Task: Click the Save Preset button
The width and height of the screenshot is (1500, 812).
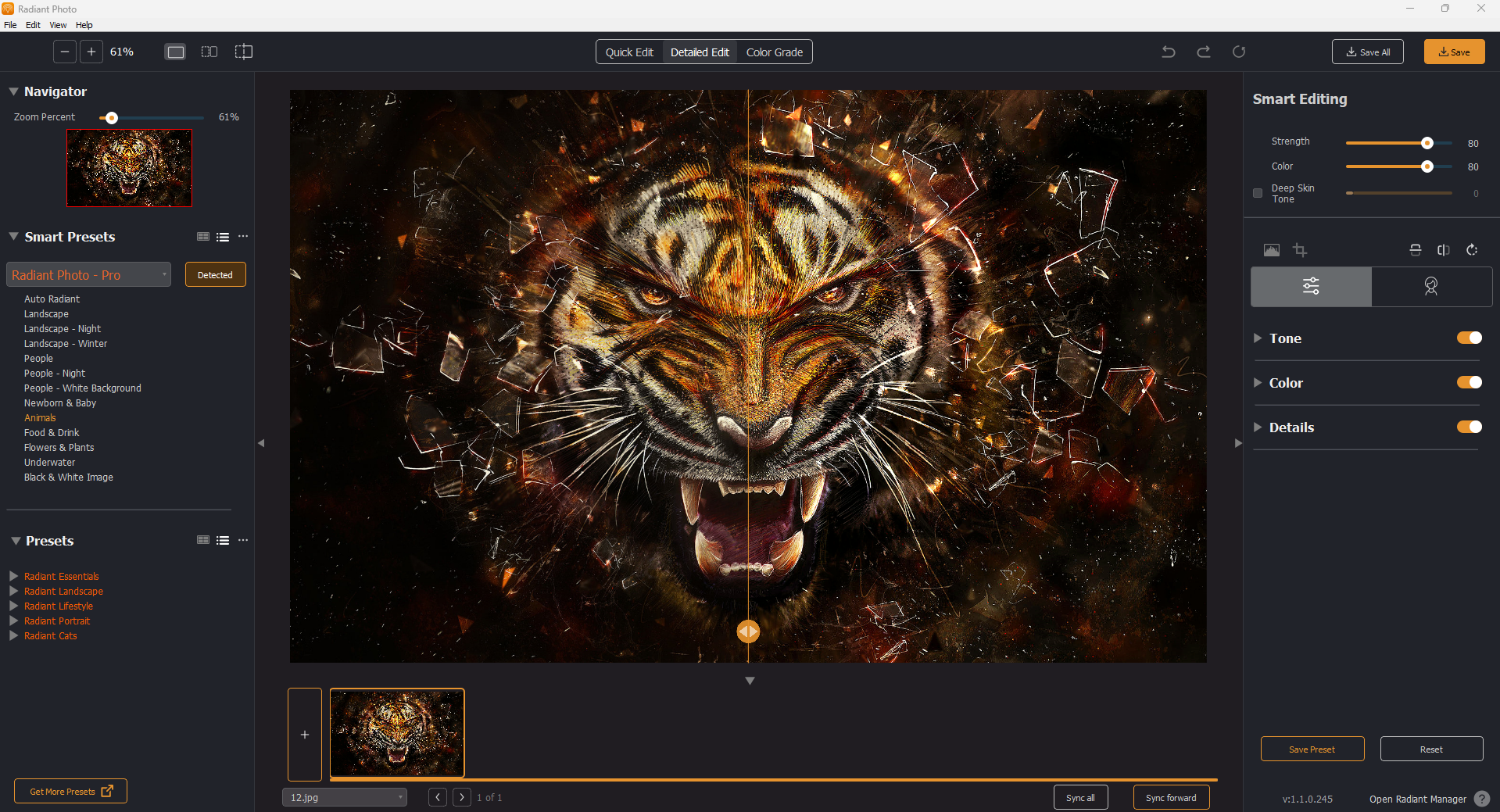Action: [x=1312, y=749]
